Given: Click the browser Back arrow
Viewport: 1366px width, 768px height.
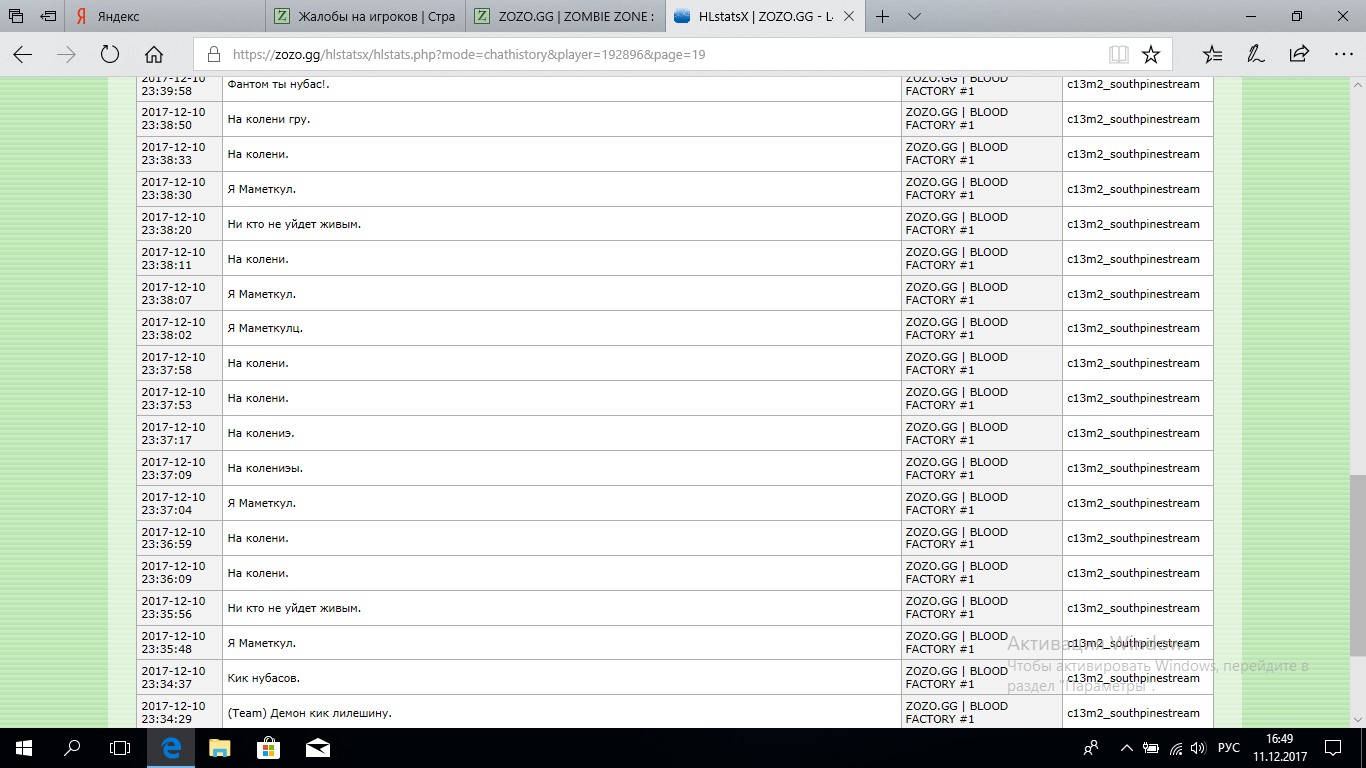Looking at the screenshot, I should (x=22, y=55).
